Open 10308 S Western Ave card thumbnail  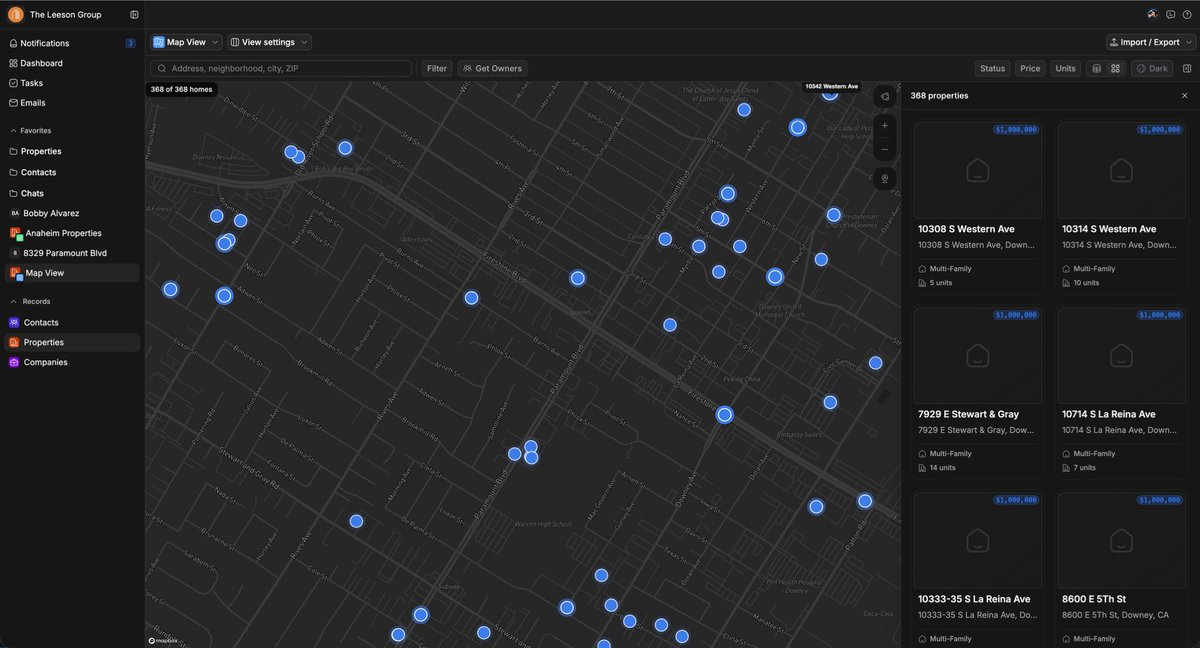pyautogui.click(x=978, y=170)
